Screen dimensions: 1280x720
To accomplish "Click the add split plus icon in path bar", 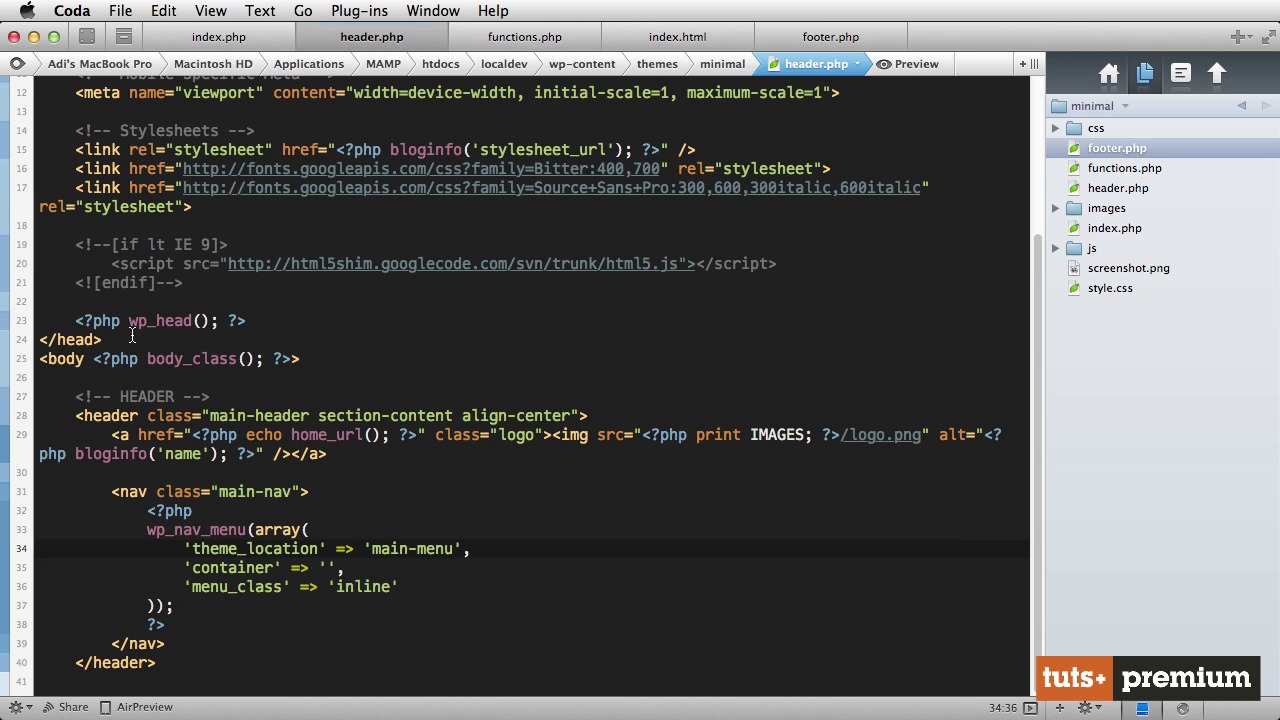I will 1022,64.
